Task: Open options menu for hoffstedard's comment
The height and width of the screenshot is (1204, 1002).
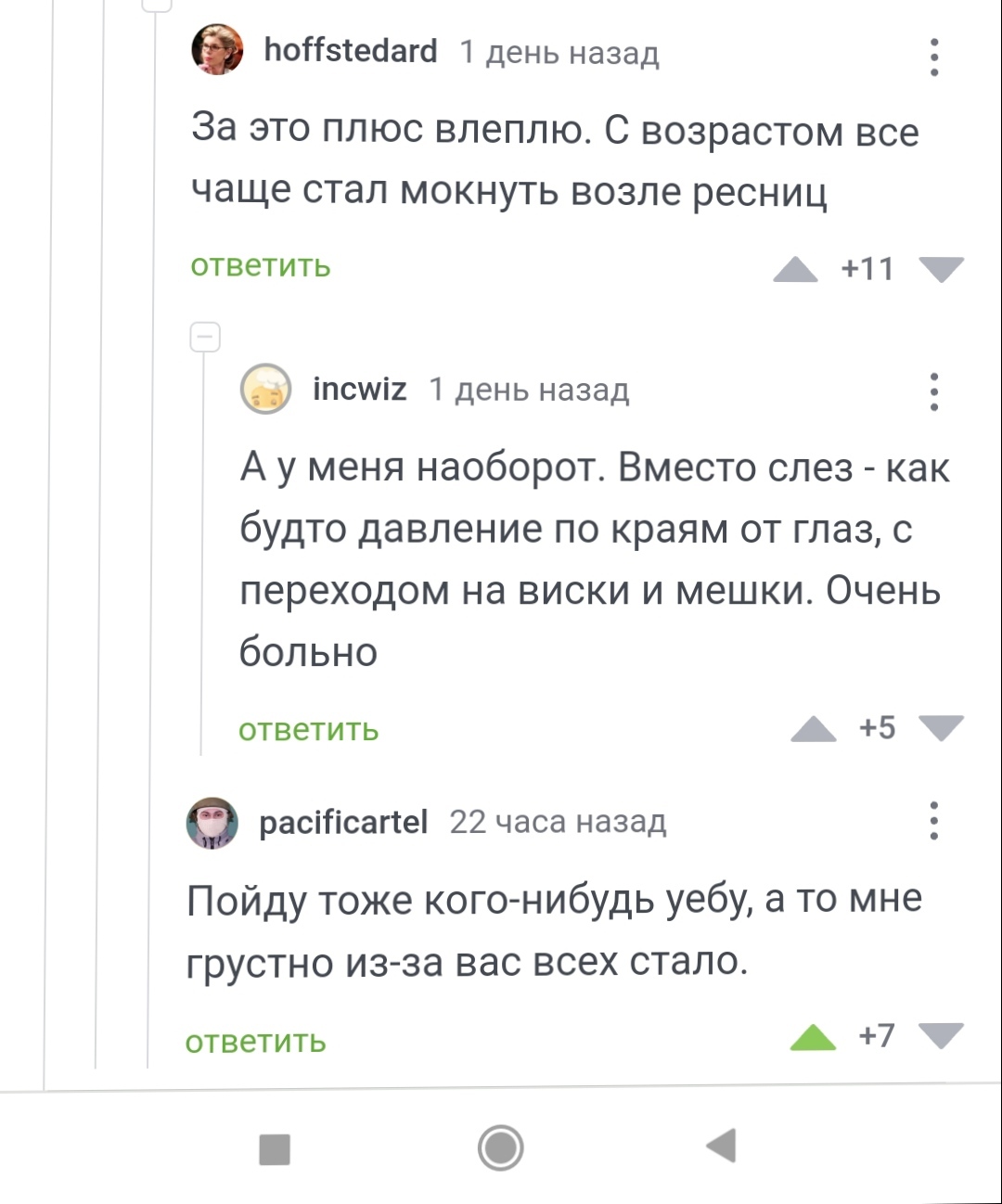Action: click(933, 58)
